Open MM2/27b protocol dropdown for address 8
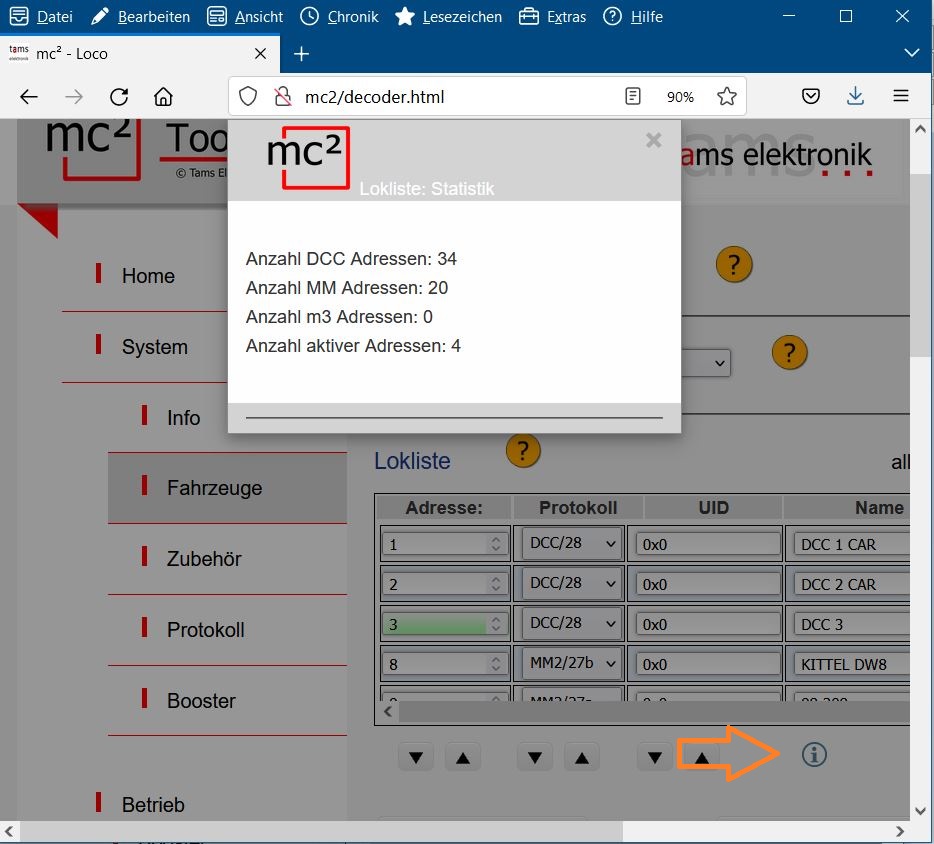 (x=571, y=662)
